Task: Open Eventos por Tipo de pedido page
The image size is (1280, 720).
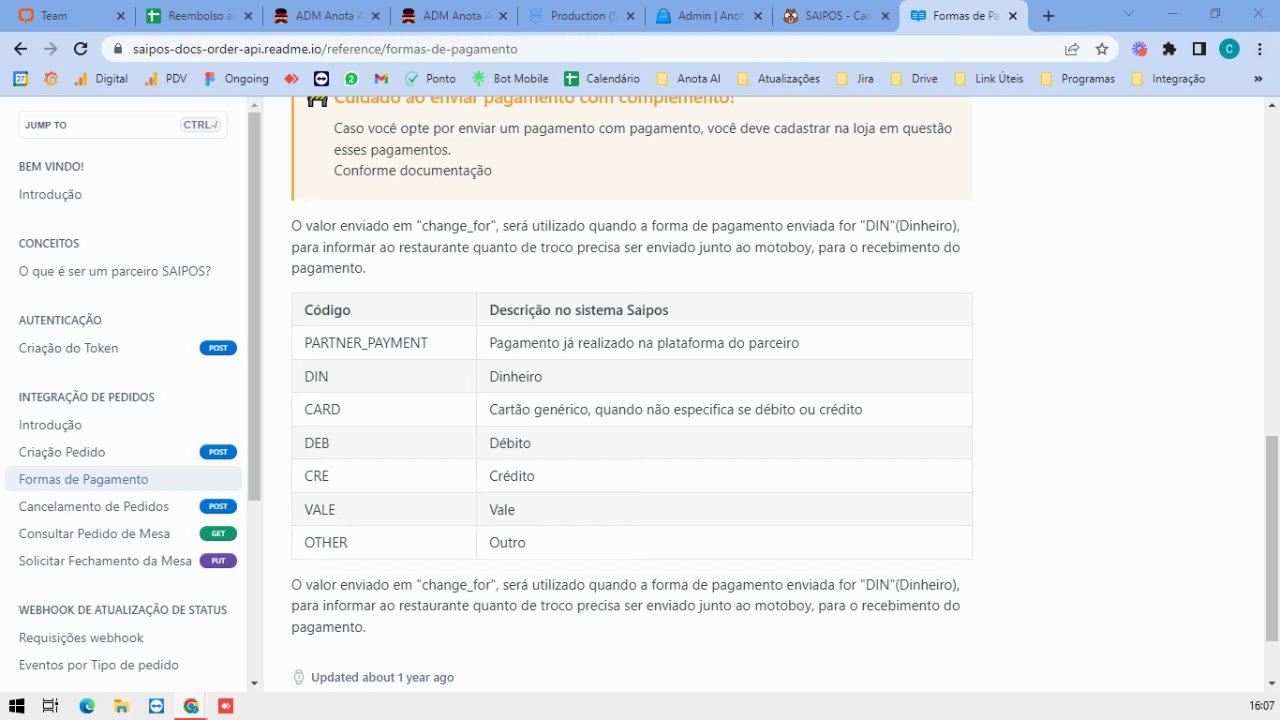Action: tap(98, 665)
